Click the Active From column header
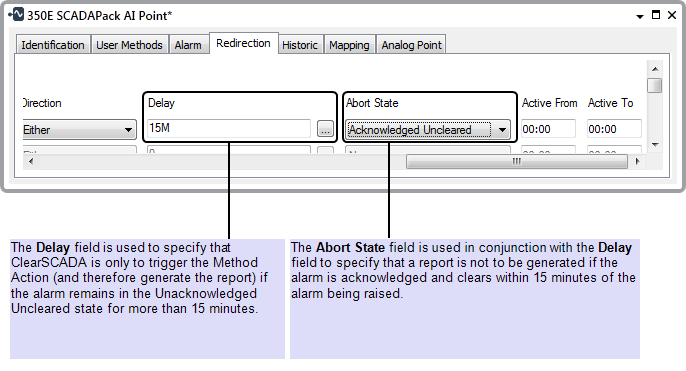This screenshot has width=686, height=371. click(550, 103)
